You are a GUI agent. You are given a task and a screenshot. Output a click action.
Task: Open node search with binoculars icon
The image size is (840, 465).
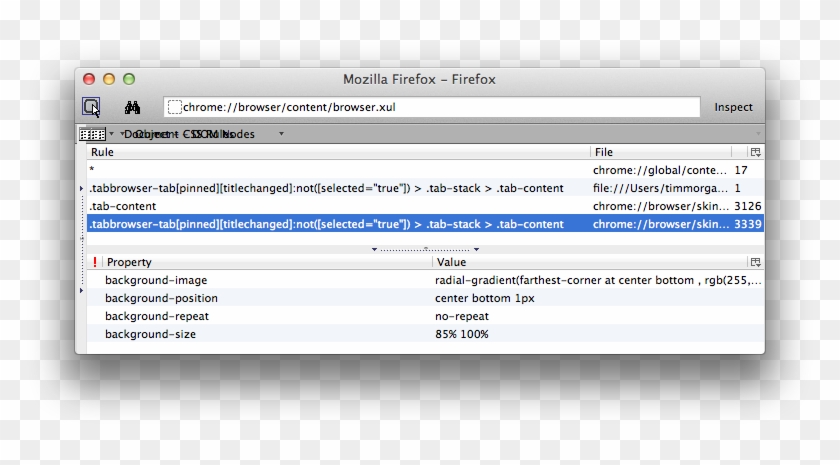(132, 107)
